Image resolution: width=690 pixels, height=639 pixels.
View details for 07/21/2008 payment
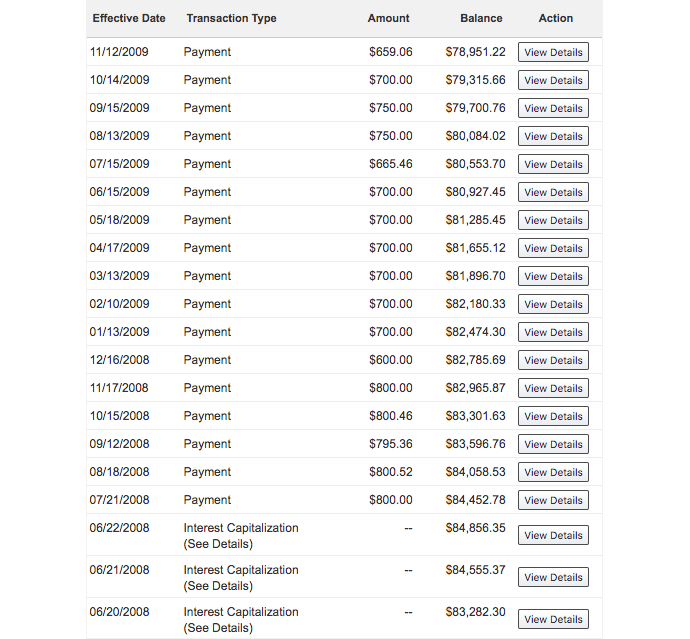553,500
